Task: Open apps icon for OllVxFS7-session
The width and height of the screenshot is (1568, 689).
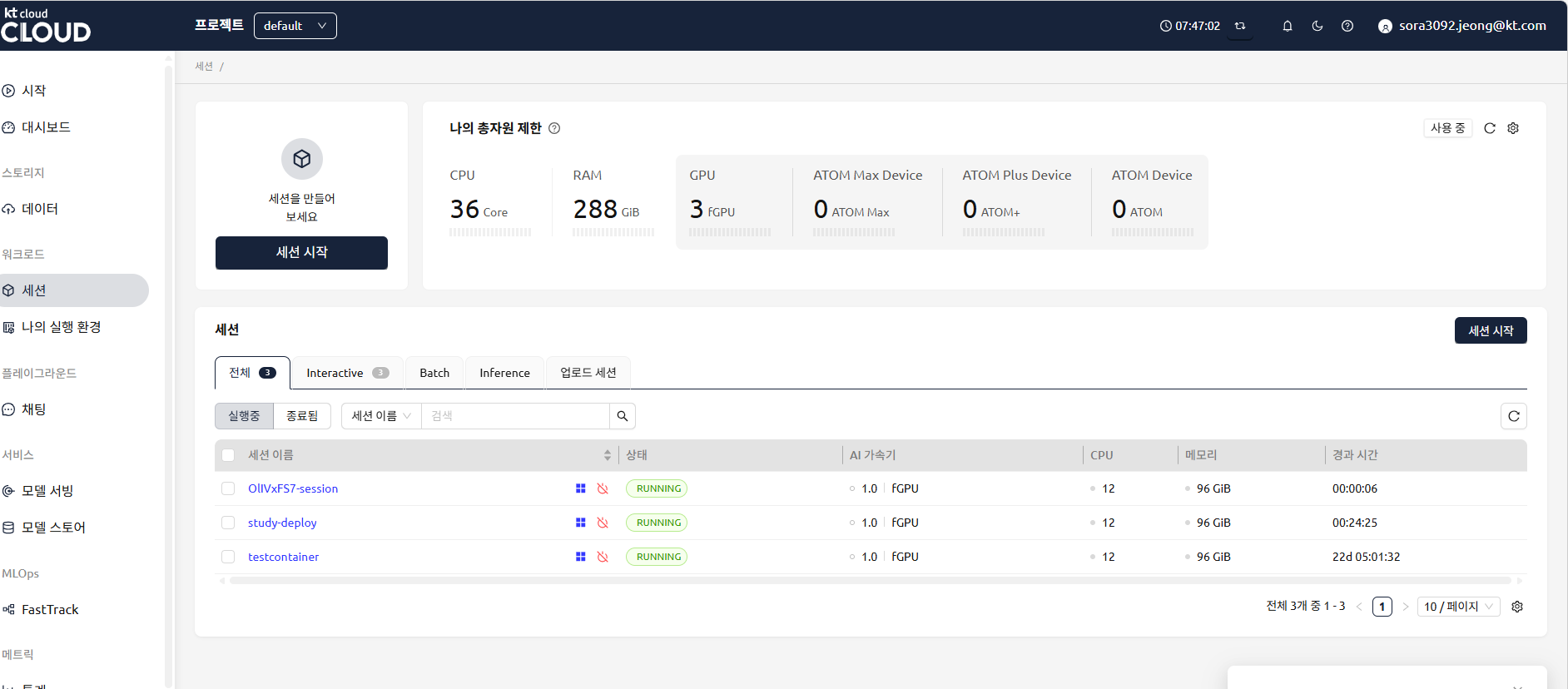Action: [581, 488]
